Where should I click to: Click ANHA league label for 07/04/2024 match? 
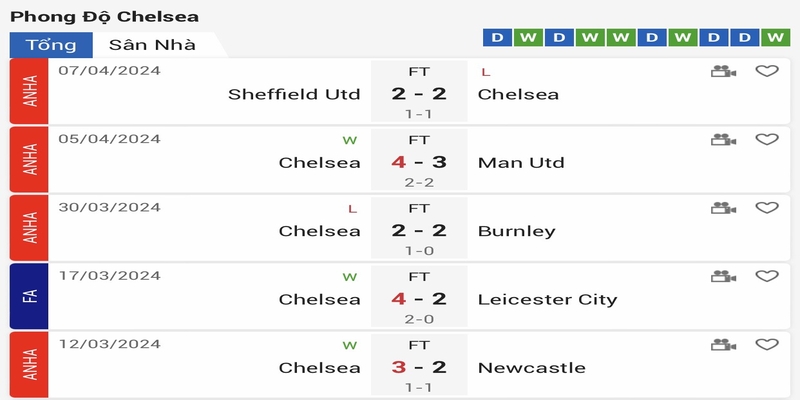[29, 91]
